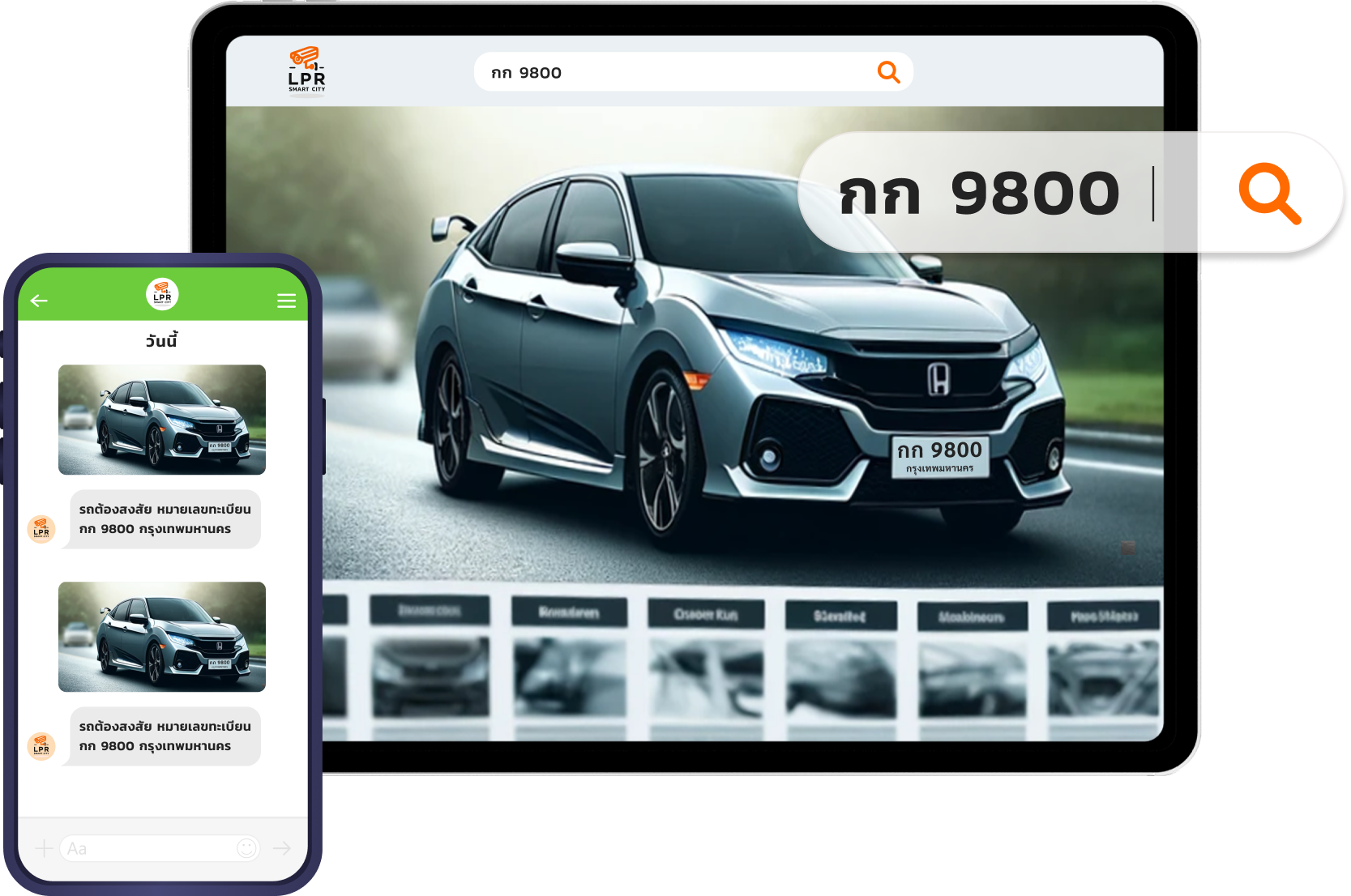This screenshot has width=1351, height=896.
Task: Open the second car photo in the chat
Action: (162, 637)
